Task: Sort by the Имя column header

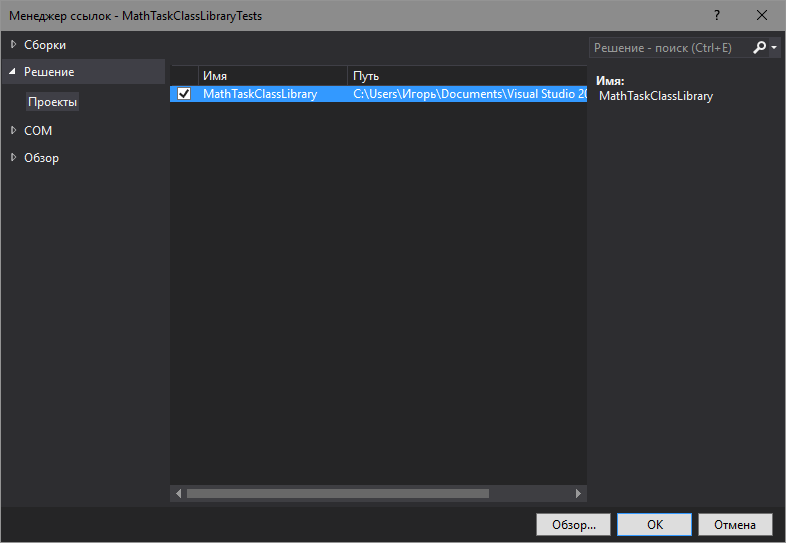Action: [273, 76]
